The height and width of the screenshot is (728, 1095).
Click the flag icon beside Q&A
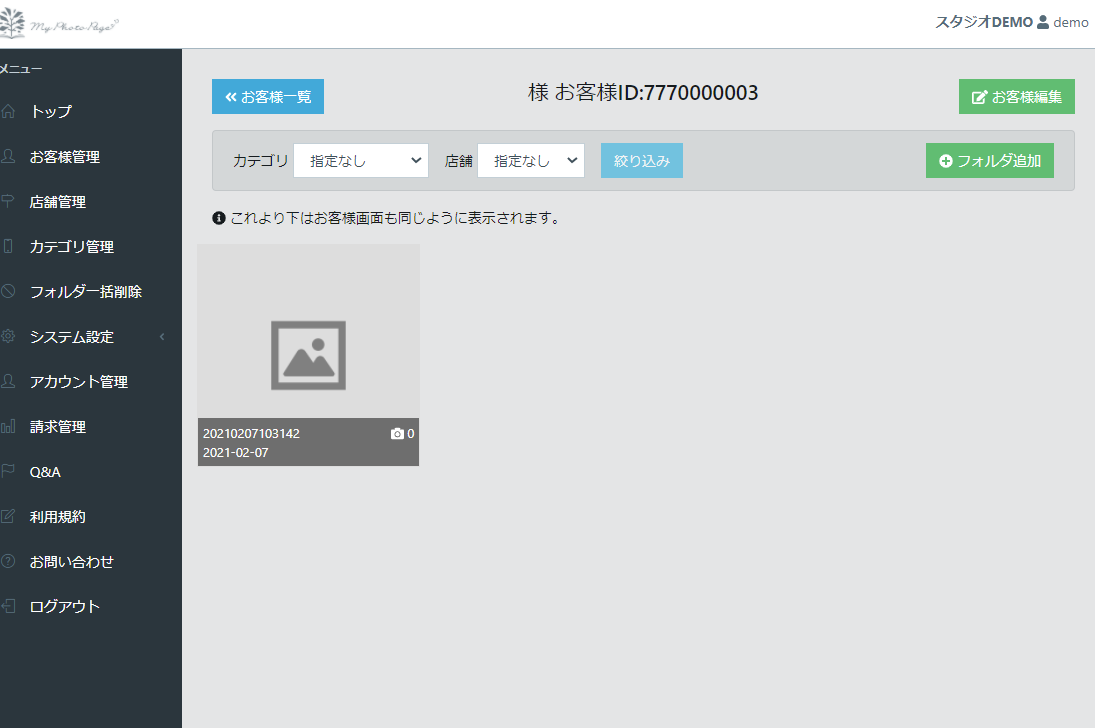(x=9, y=472)
